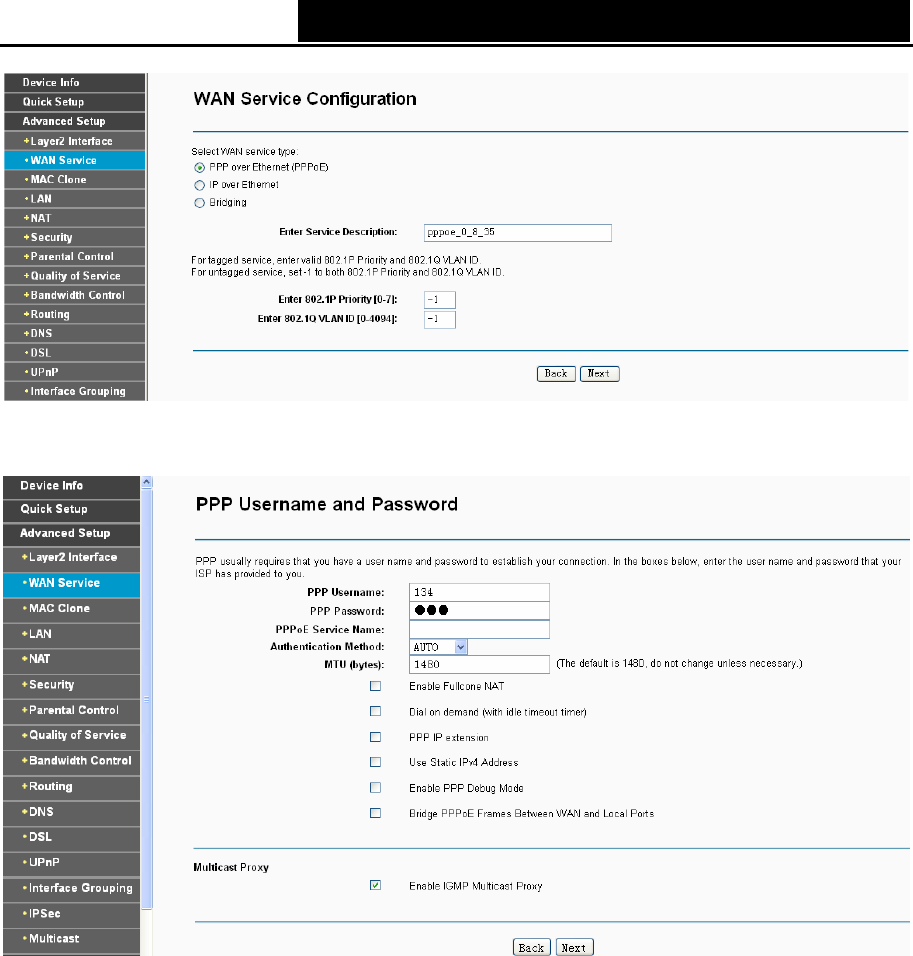Click the sidebar scrollbar up arrow
This screenshot has height=956, width=913.
tap(146, 482)
